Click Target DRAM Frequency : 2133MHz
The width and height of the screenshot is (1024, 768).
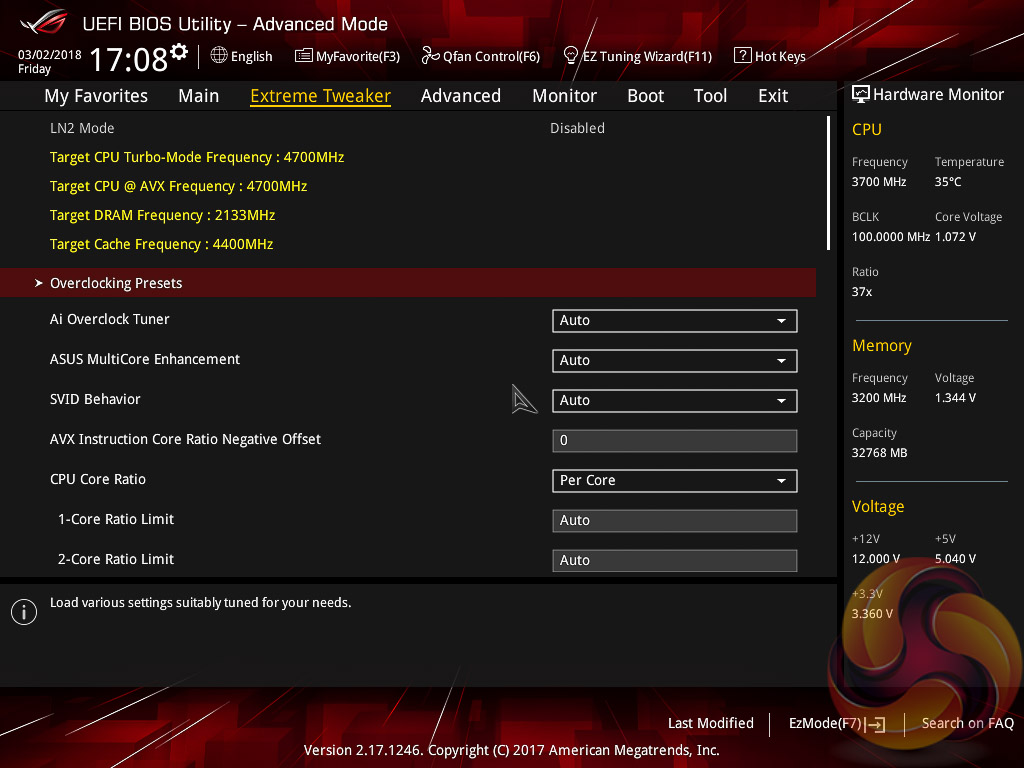pos(163,215)
